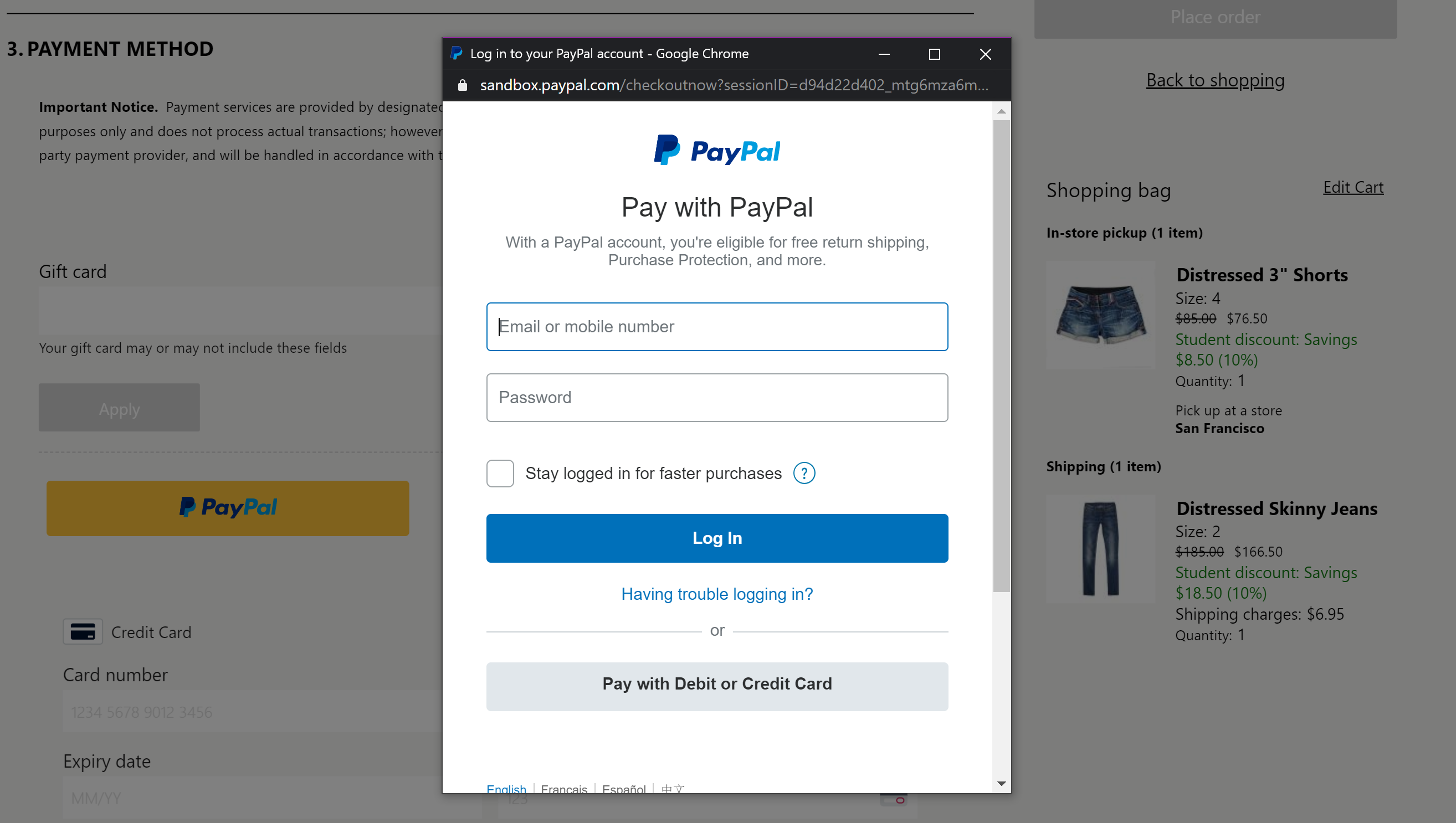1456x823 pixels.
Task: Click the help question mark icon
Action: point(805,473)
